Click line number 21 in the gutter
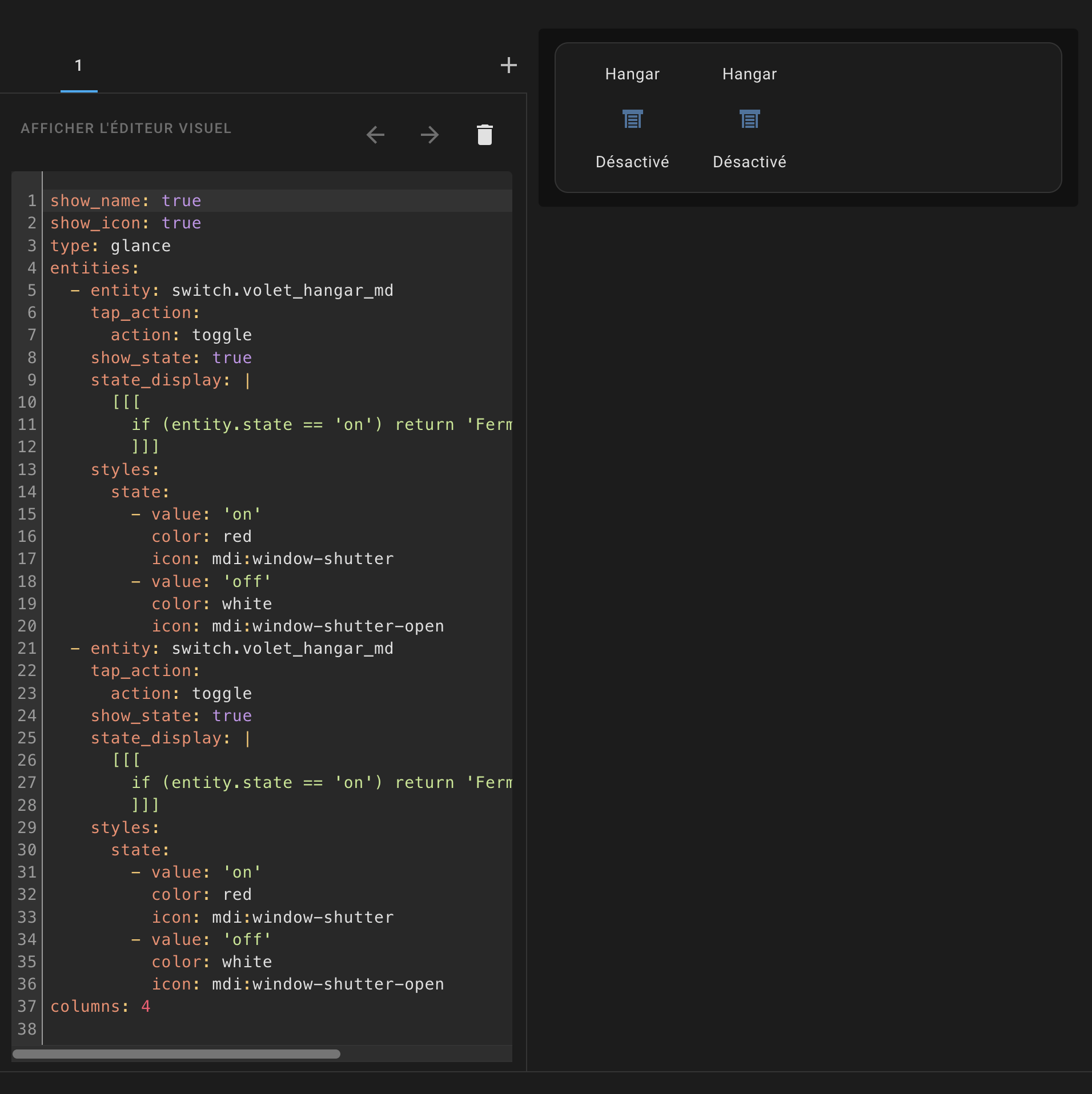The height and width of the screenshot is (1094, 1092). pyautogui.click(x=26, y=648)
